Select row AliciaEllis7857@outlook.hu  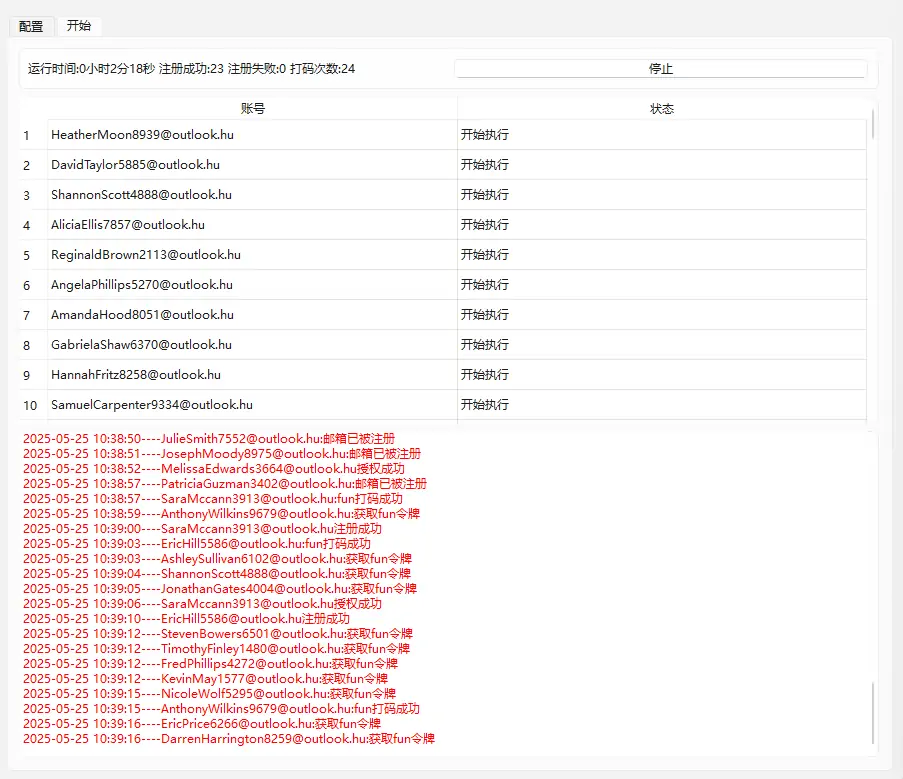point(442,225)
